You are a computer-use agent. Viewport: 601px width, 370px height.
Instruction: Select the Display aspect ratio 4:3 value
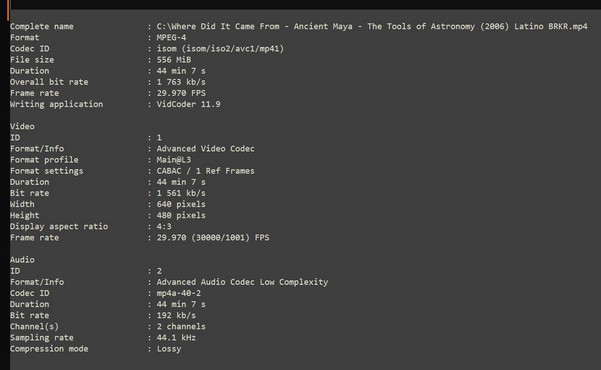point(164,227)
